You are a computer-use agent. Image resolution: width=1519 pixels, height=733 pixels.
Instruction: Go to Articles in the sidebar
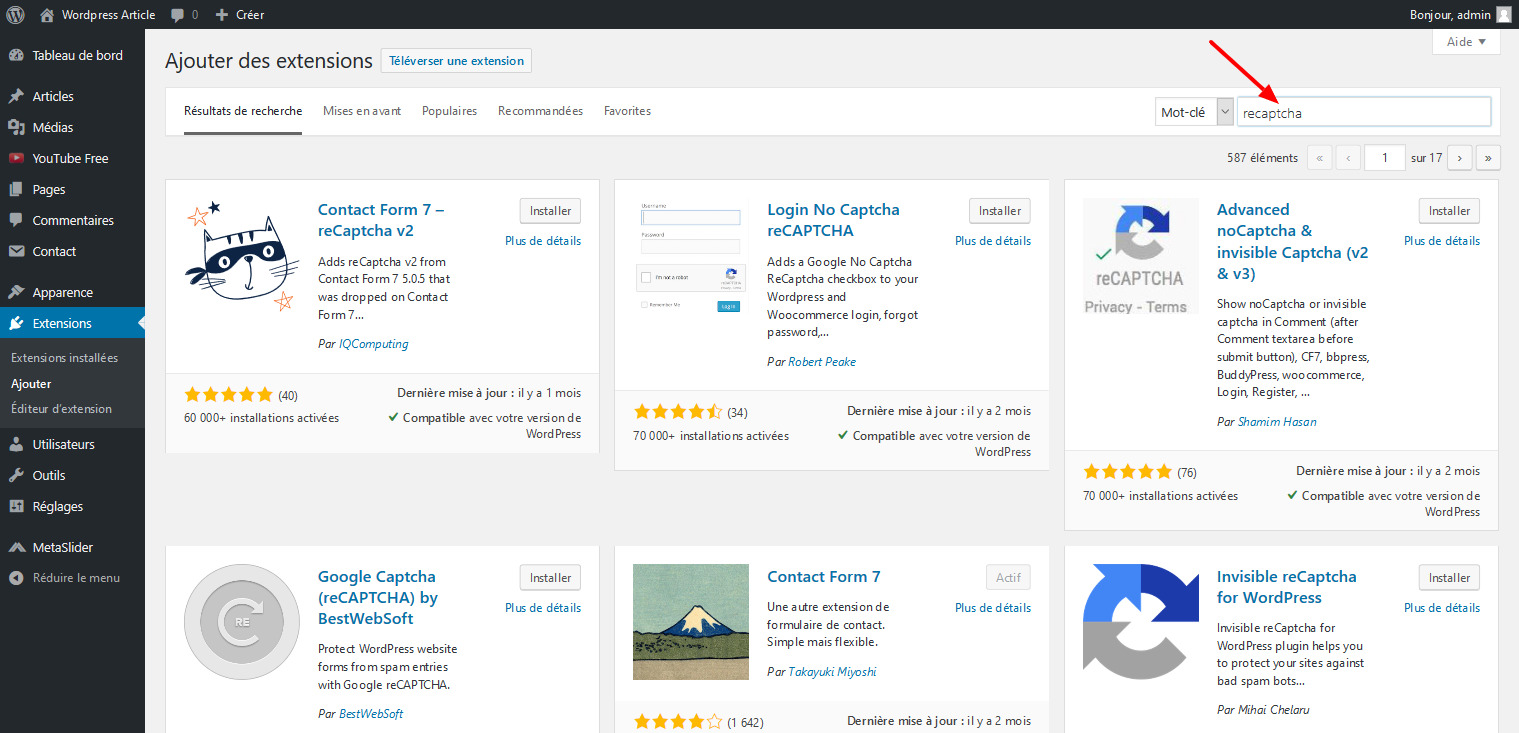(72, 96)
